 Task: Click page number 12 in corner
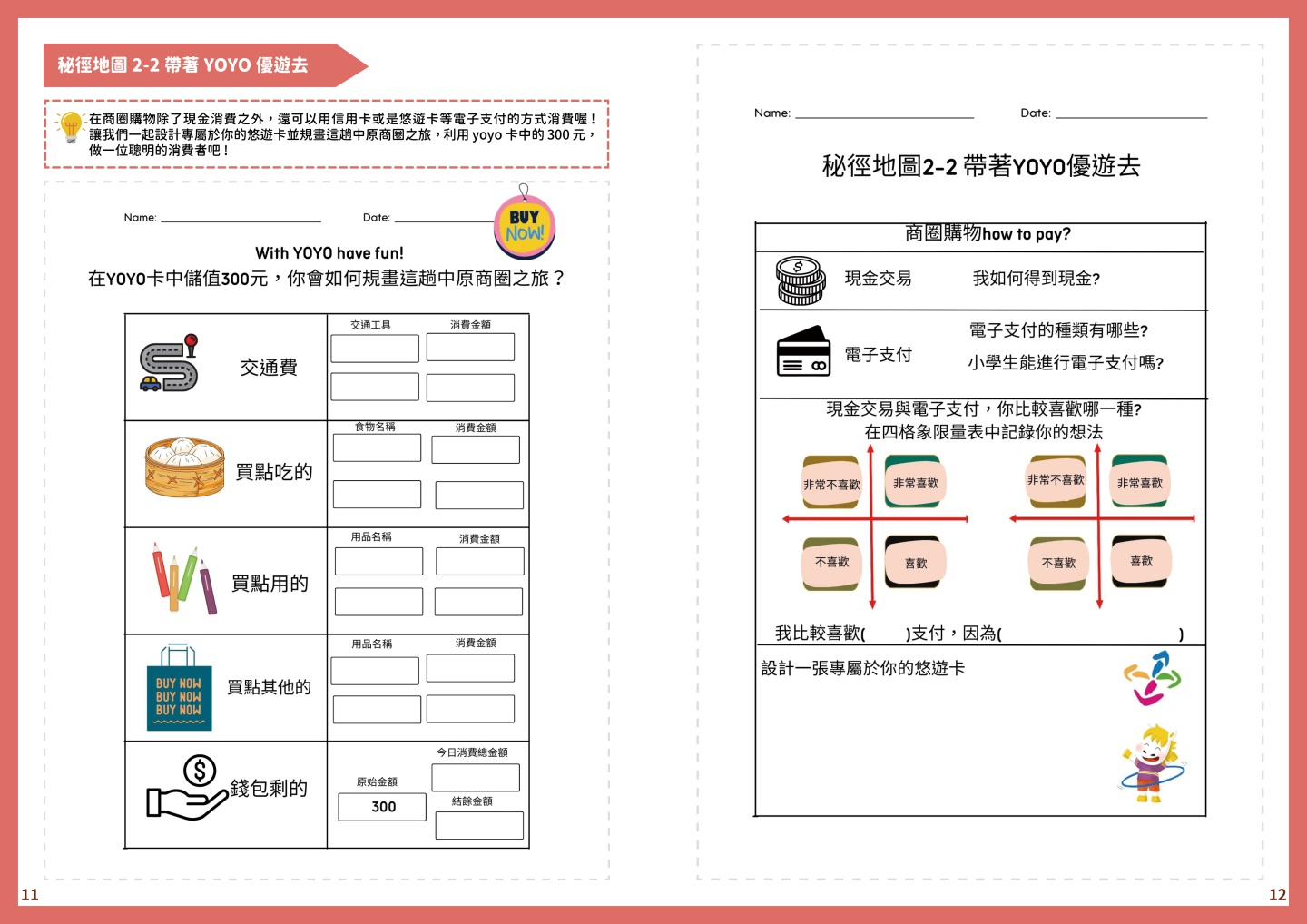[x=1277, y=895]
